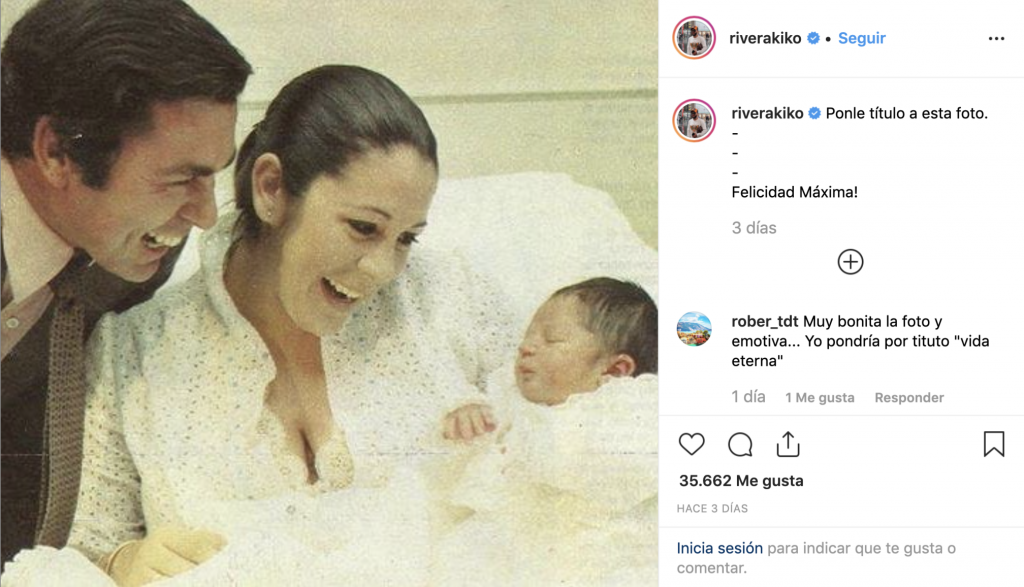The height and width of the screenshot is (587, 1024).
Task: Load more comments plus icon
Action: point(850,262)
